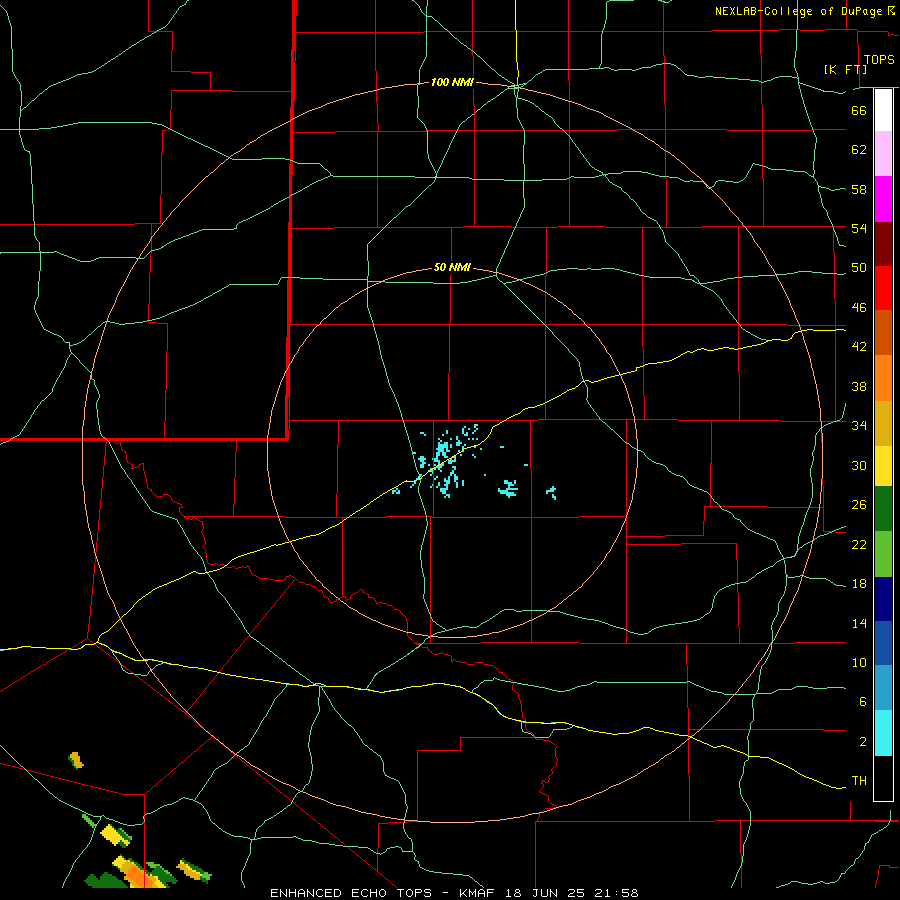Screen dimensions: 900x900
Task: Click the legend value 42
Action: 859,346
